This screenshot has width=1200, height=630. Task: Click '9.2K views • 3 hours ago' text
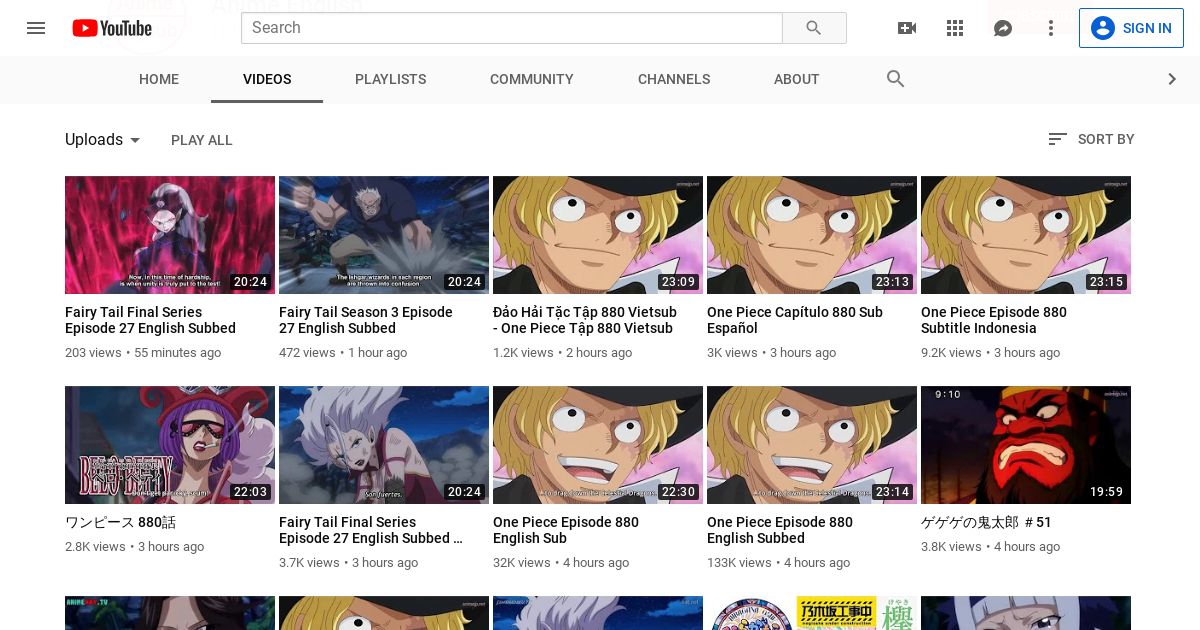pos(990,353)
